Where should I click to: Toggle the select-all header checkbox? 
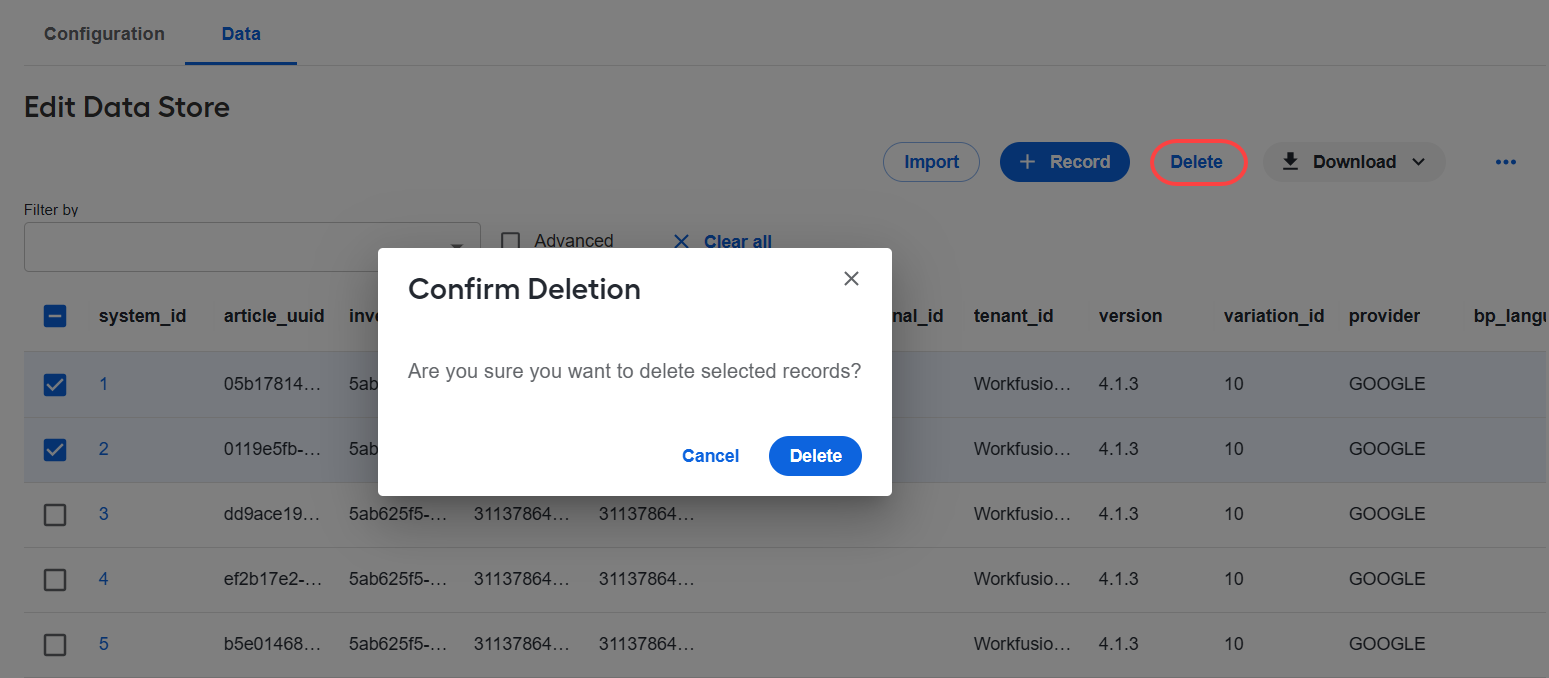[55, 316]
